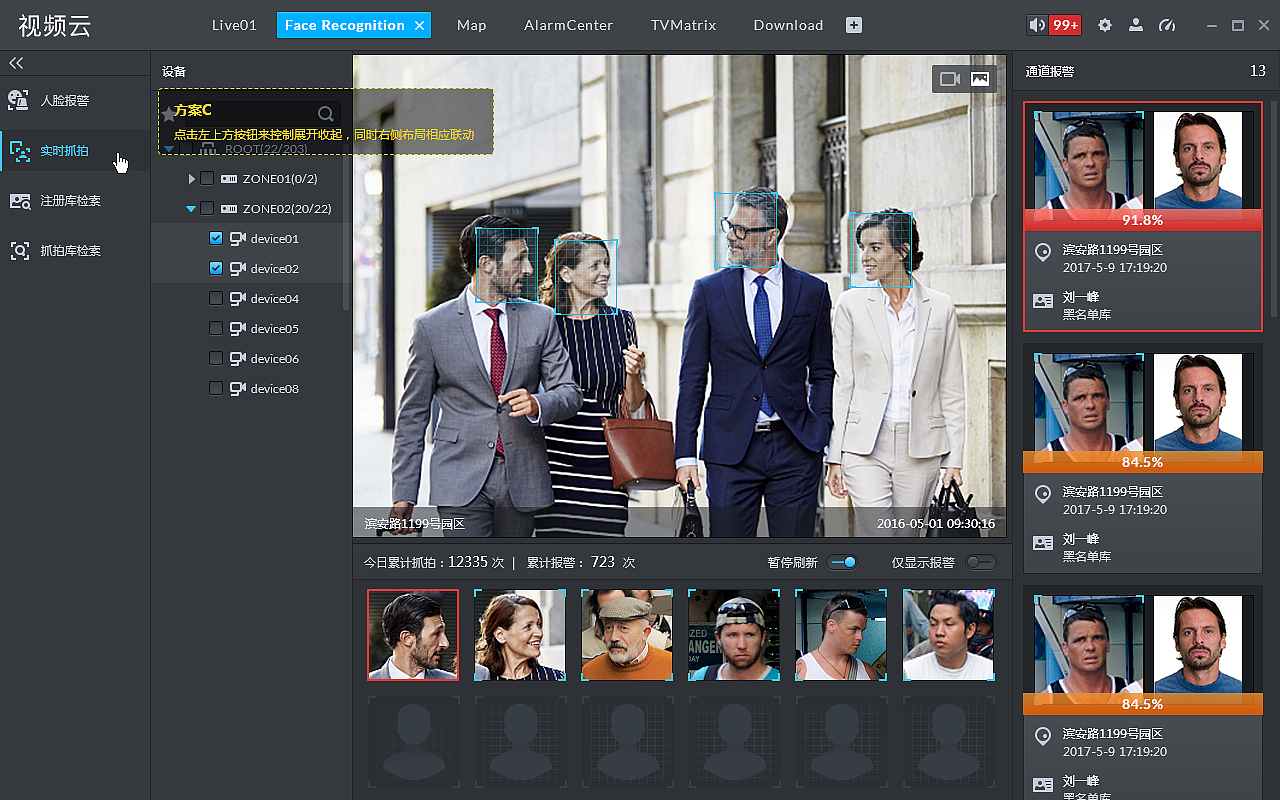Click the 累计报警 723 count text

point(581,562)
